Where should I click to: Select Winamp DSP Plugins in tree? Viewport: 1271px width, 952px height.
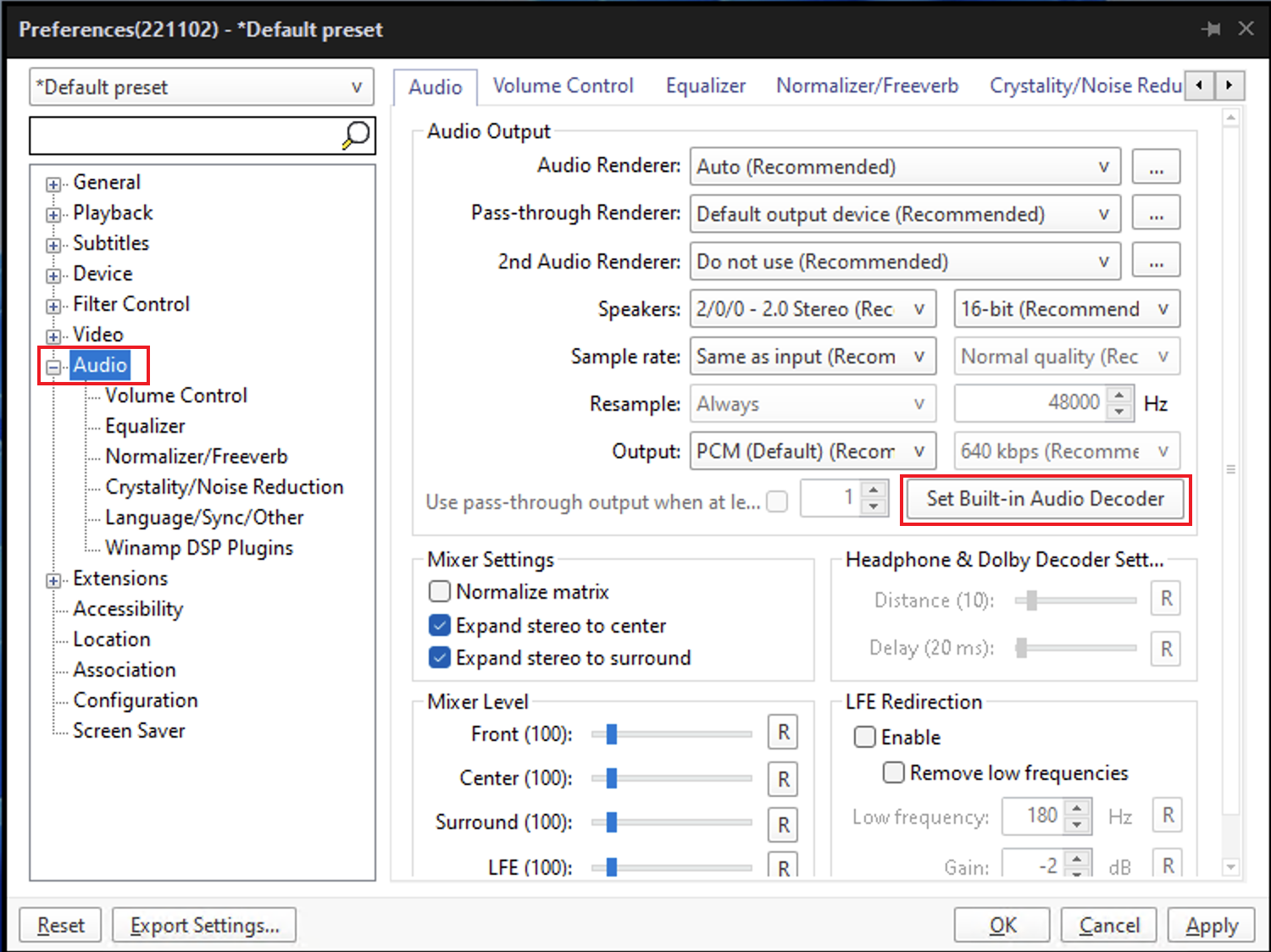pos(198,548)
